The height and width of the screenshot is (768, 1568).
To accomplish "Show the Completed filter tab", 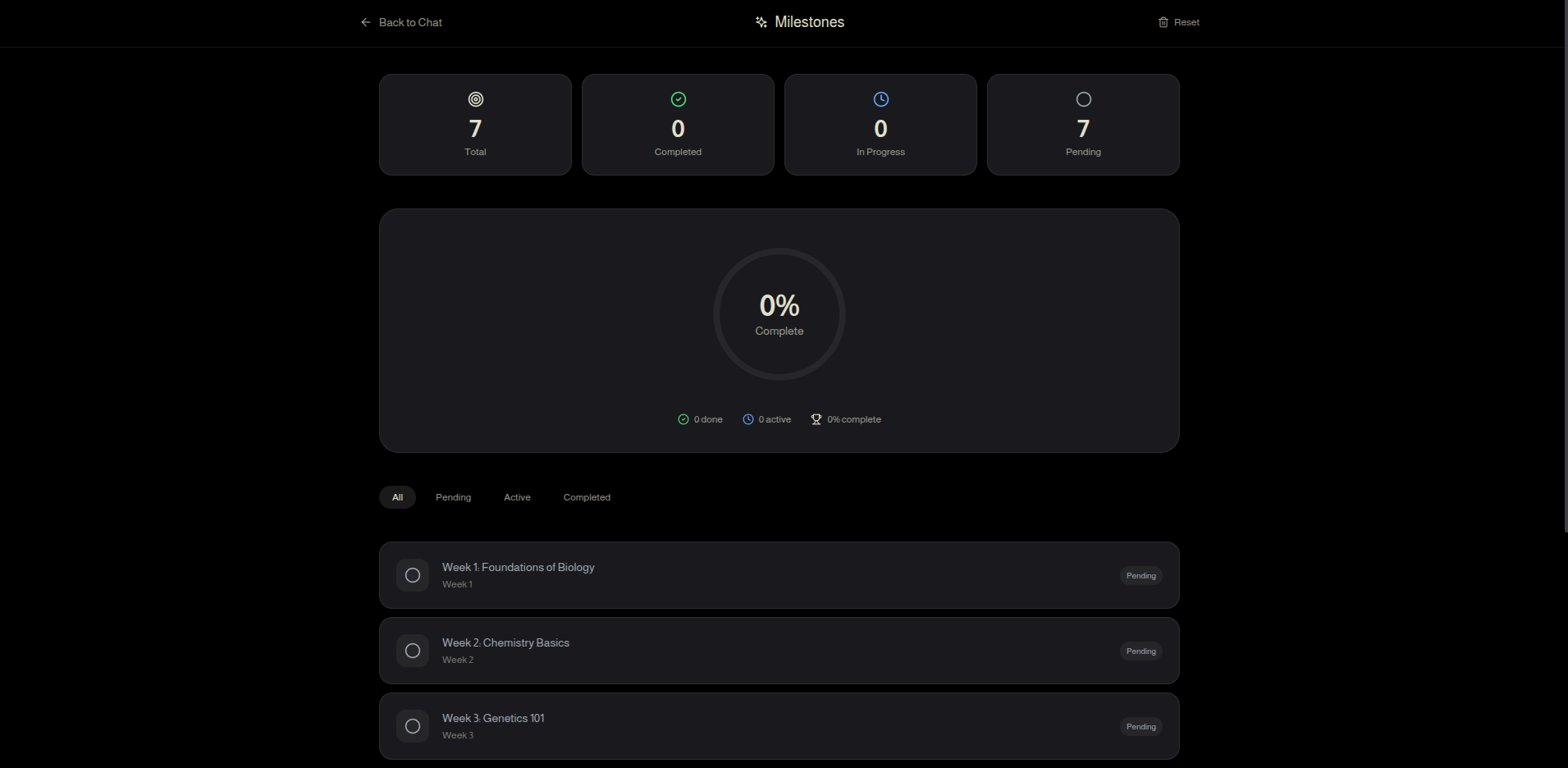I will tap(587, 497).
